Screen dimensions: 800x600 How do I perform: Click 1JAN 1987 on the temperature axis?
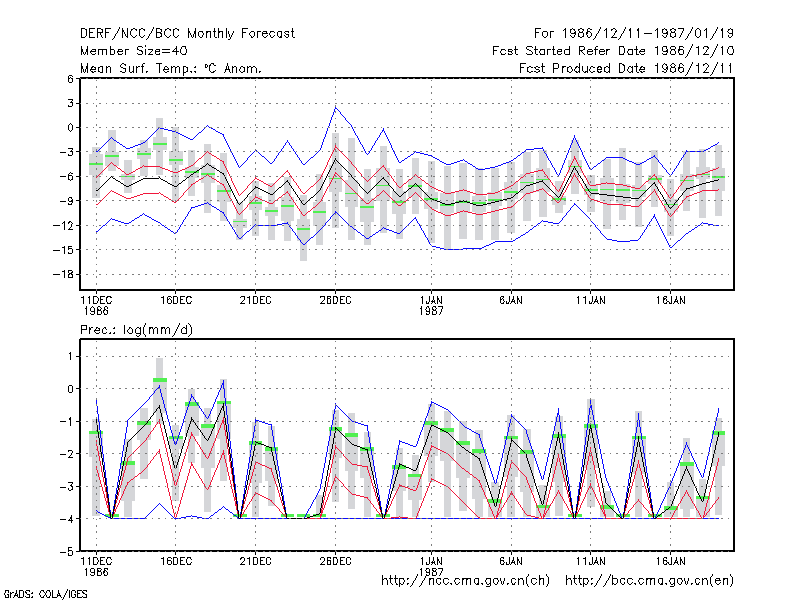coord(431,305)
